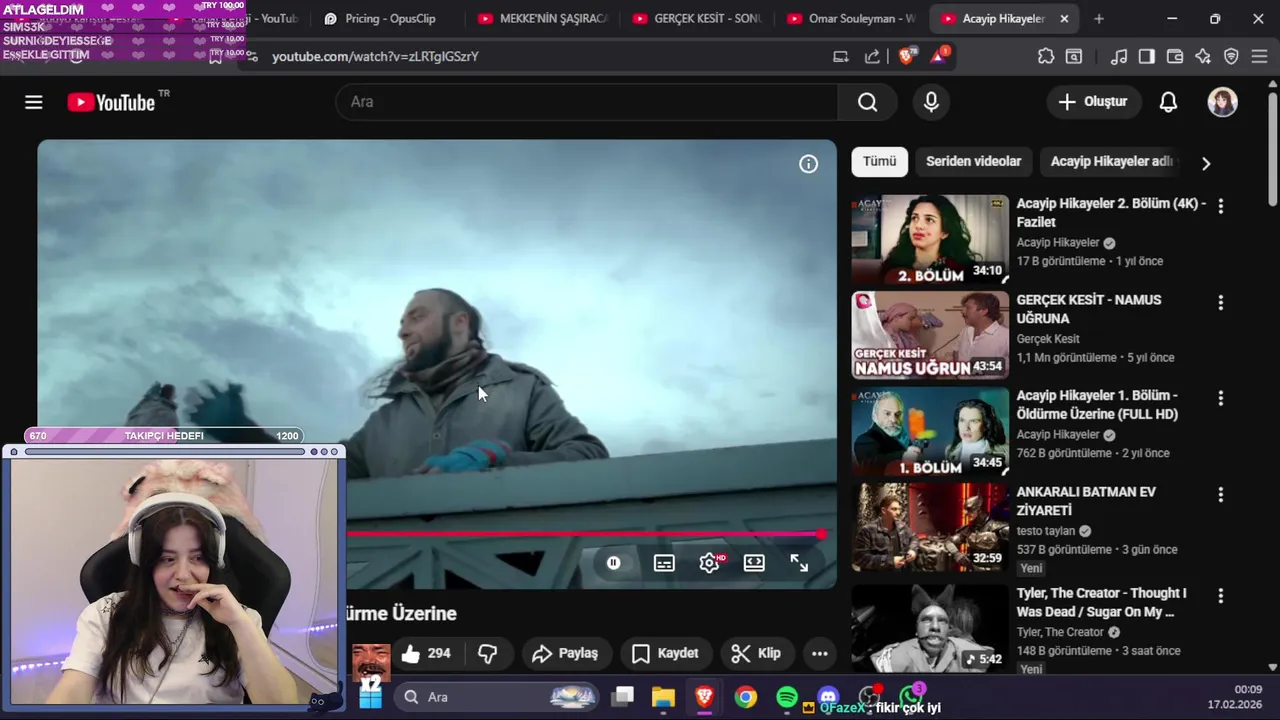Click the install/cast screen icon in address bar
Screen dimensions: 1280x720
point(841,56)
